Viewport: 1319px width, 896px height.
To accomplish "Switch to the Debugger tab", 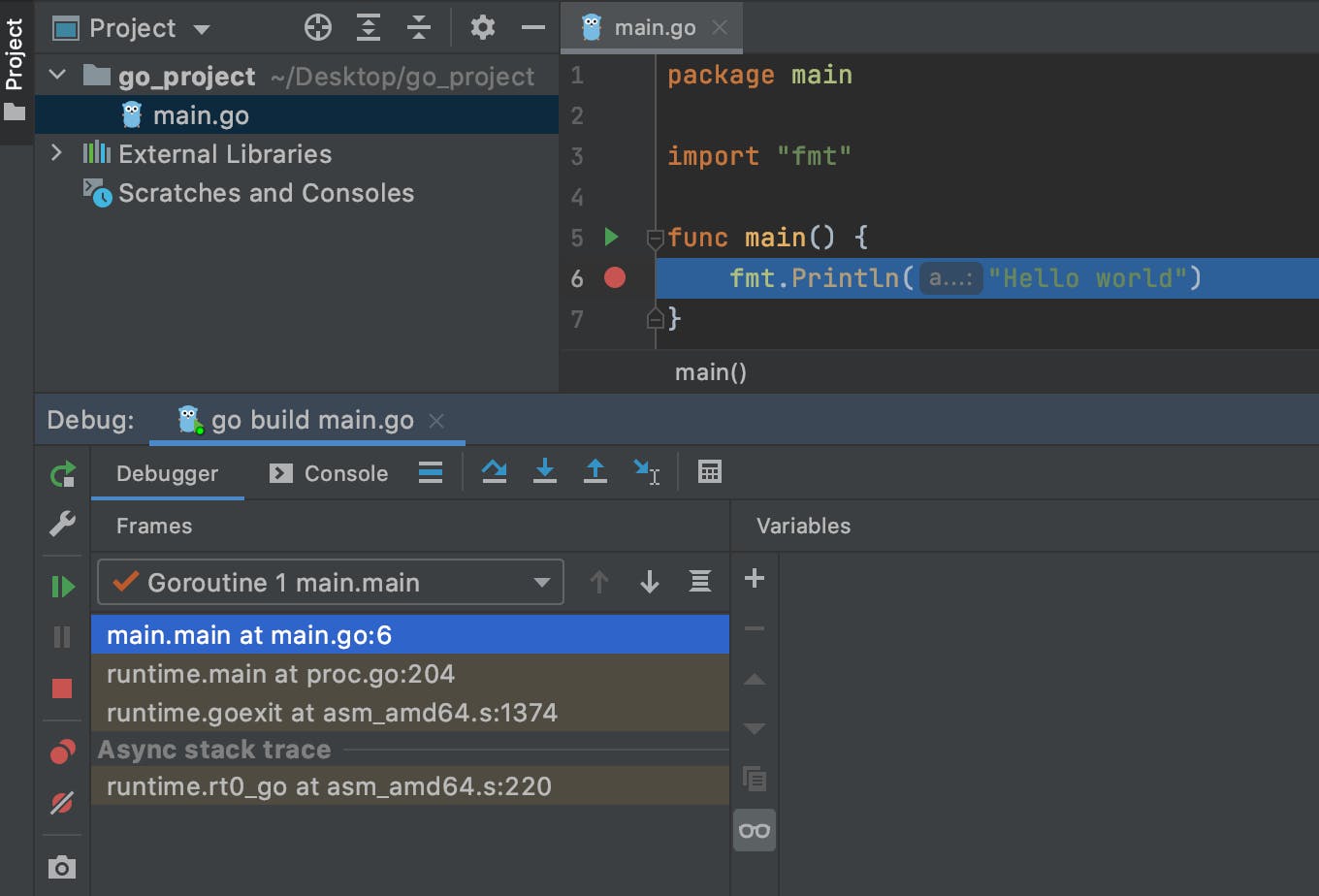I will (x=167, y=473).
